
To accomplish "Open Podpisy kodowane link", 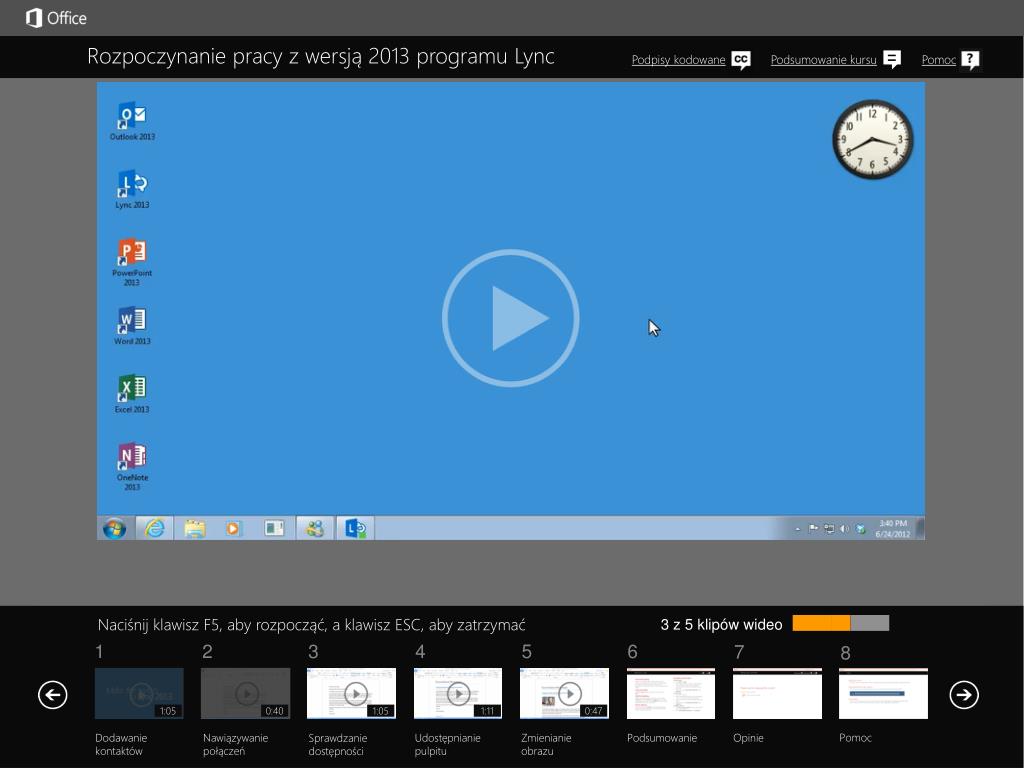I will pyautogui.click(x=678, y=60).
